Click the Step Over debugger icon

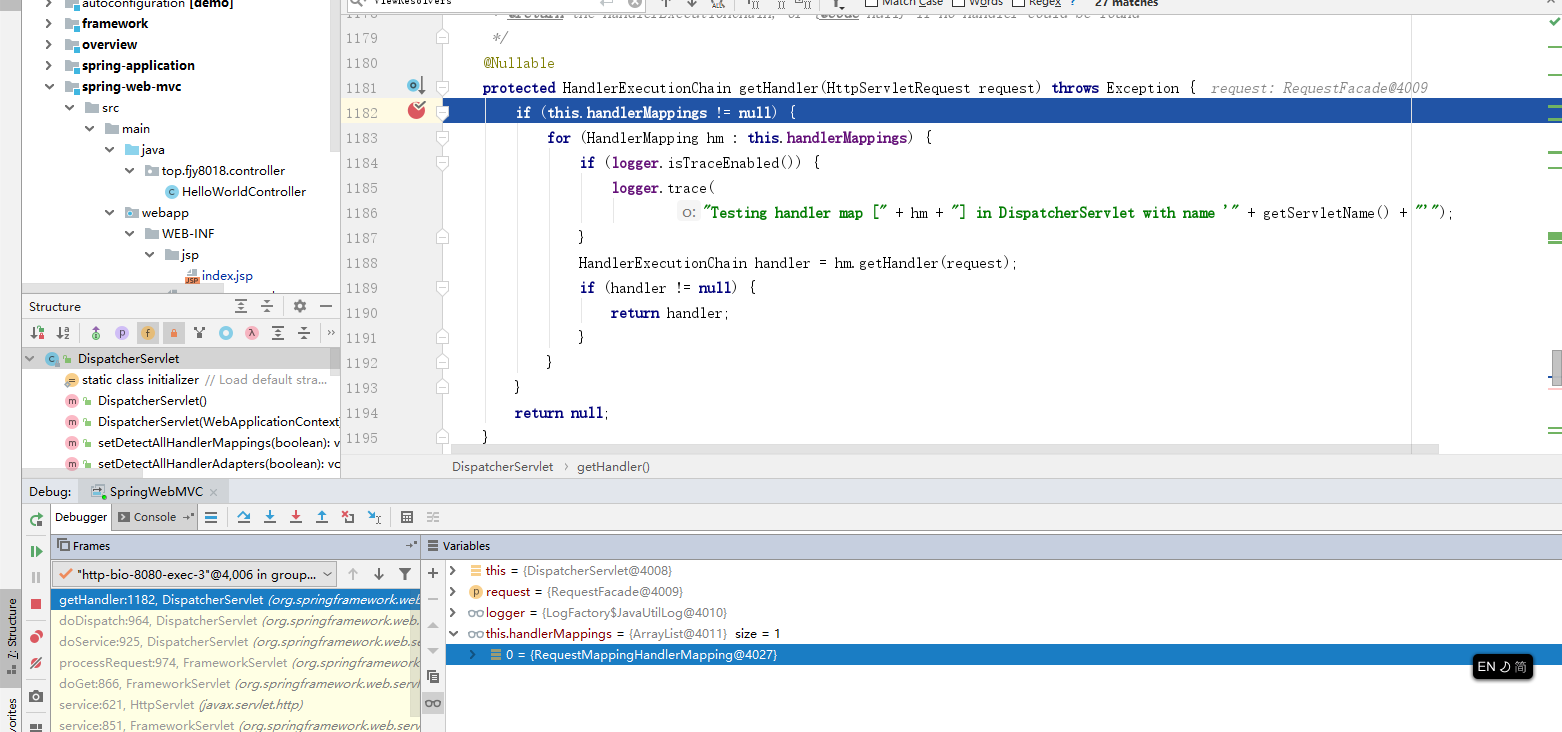244,517
